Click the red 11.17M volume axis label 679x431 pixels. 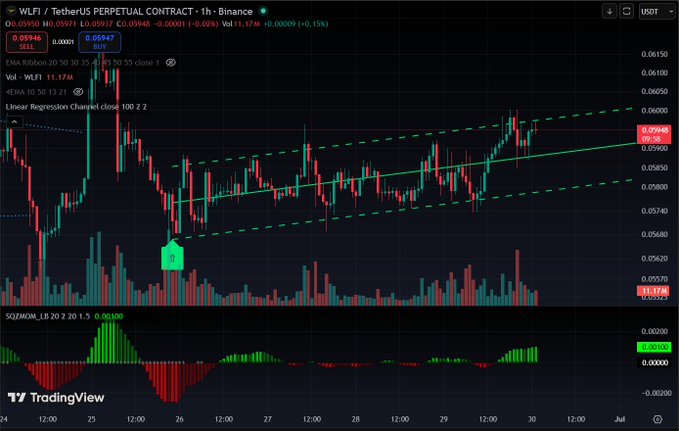pyautogui.click(x=653, y=291)
